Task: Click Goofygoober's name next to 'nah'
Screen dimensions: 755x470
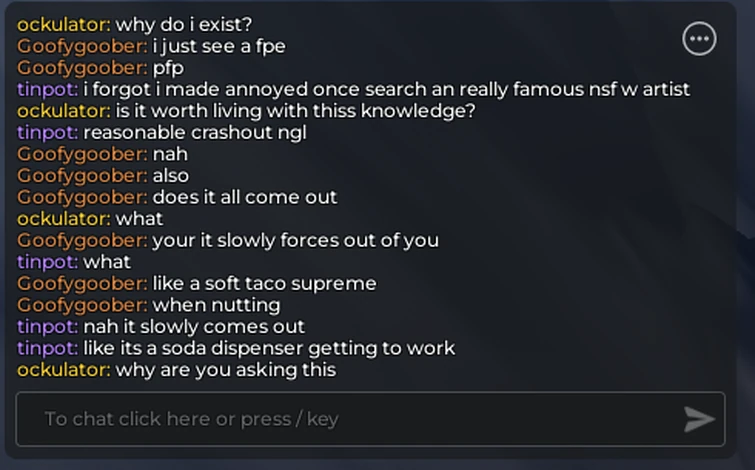Action: [82, 155]
